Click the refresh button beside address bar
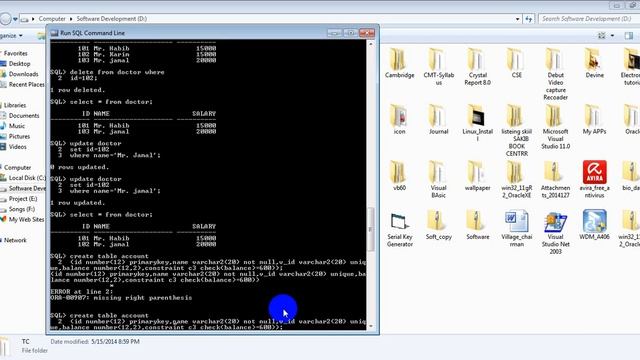640x360 pixels. 529,19
